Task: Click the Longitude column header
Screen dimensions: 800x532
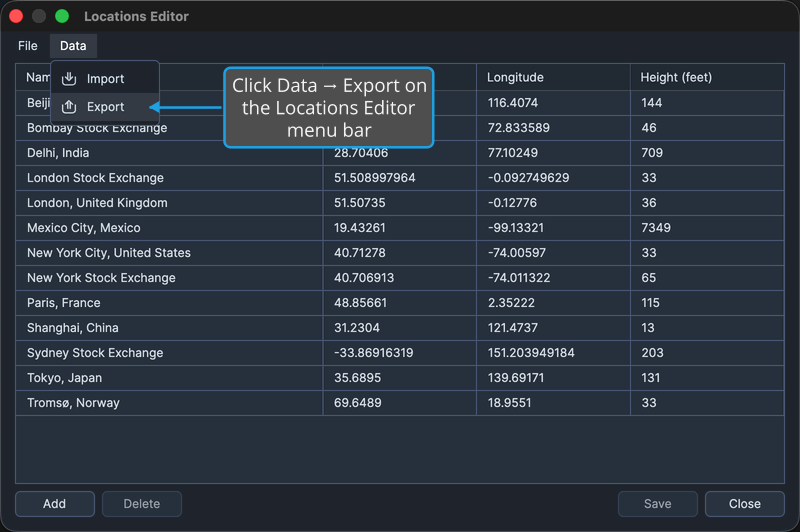Action: pyautogui.click(x=553, y=77)
